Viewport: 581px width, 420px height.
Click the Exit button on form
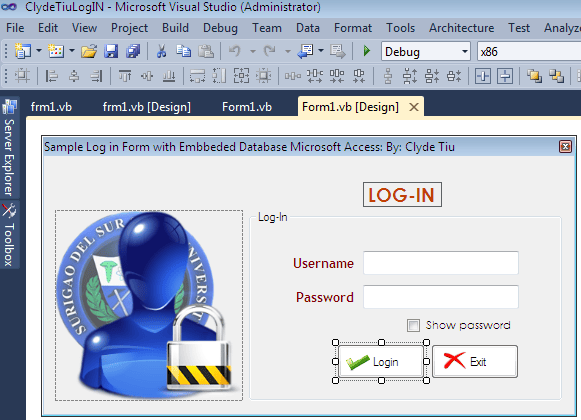[x=475, y=362]
